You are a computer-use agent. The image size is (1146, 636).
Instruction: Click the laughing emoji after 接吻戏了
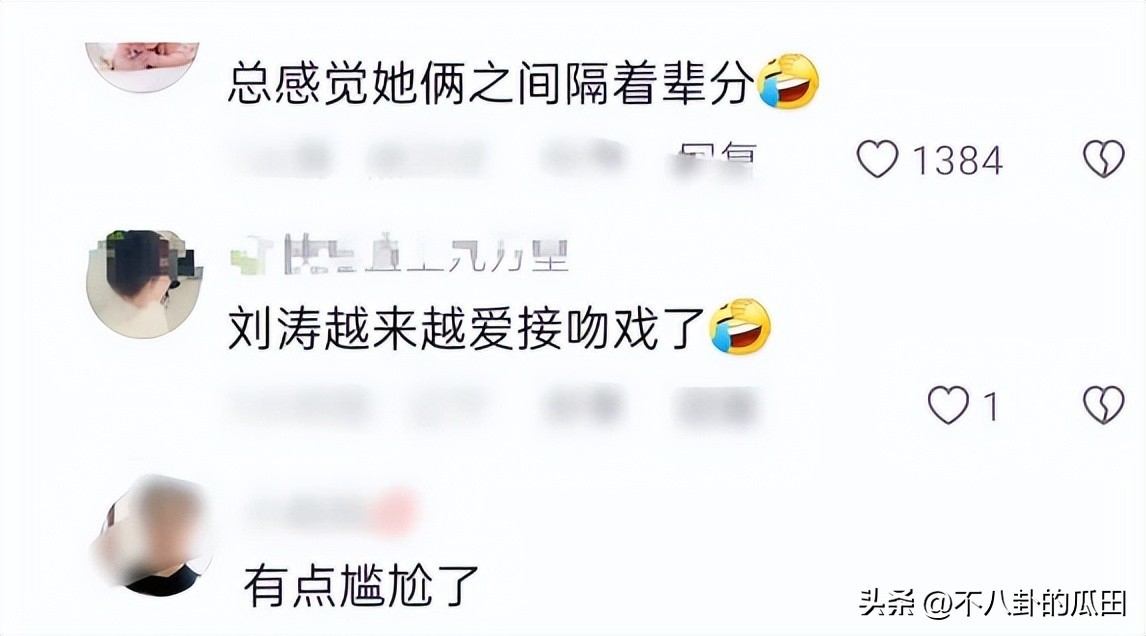pos(740,326)
